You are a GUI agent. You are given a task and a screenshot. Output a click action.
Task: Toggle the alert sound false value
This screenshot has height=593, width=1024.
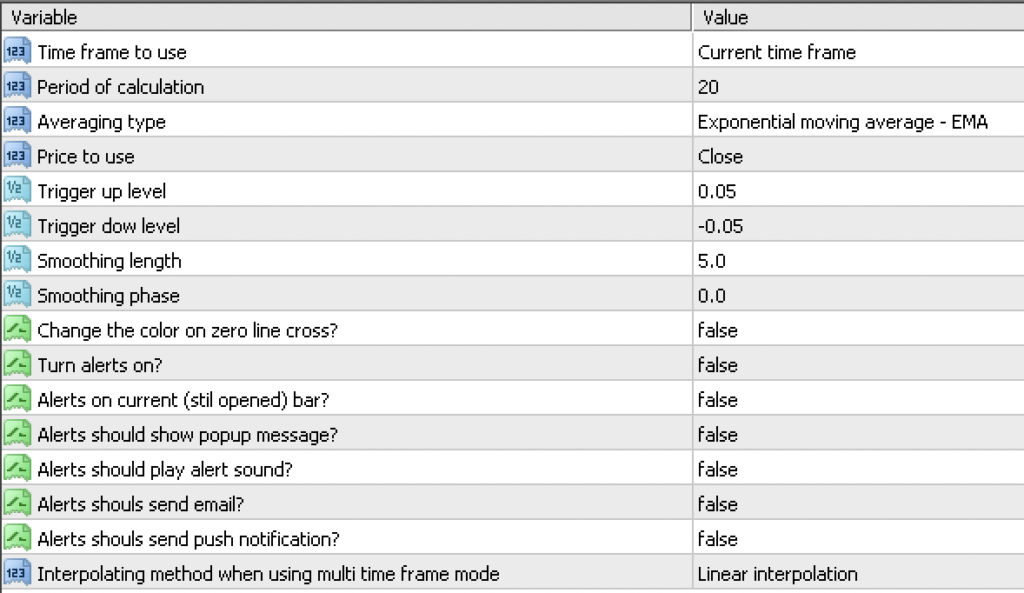[x=717, y=469]
